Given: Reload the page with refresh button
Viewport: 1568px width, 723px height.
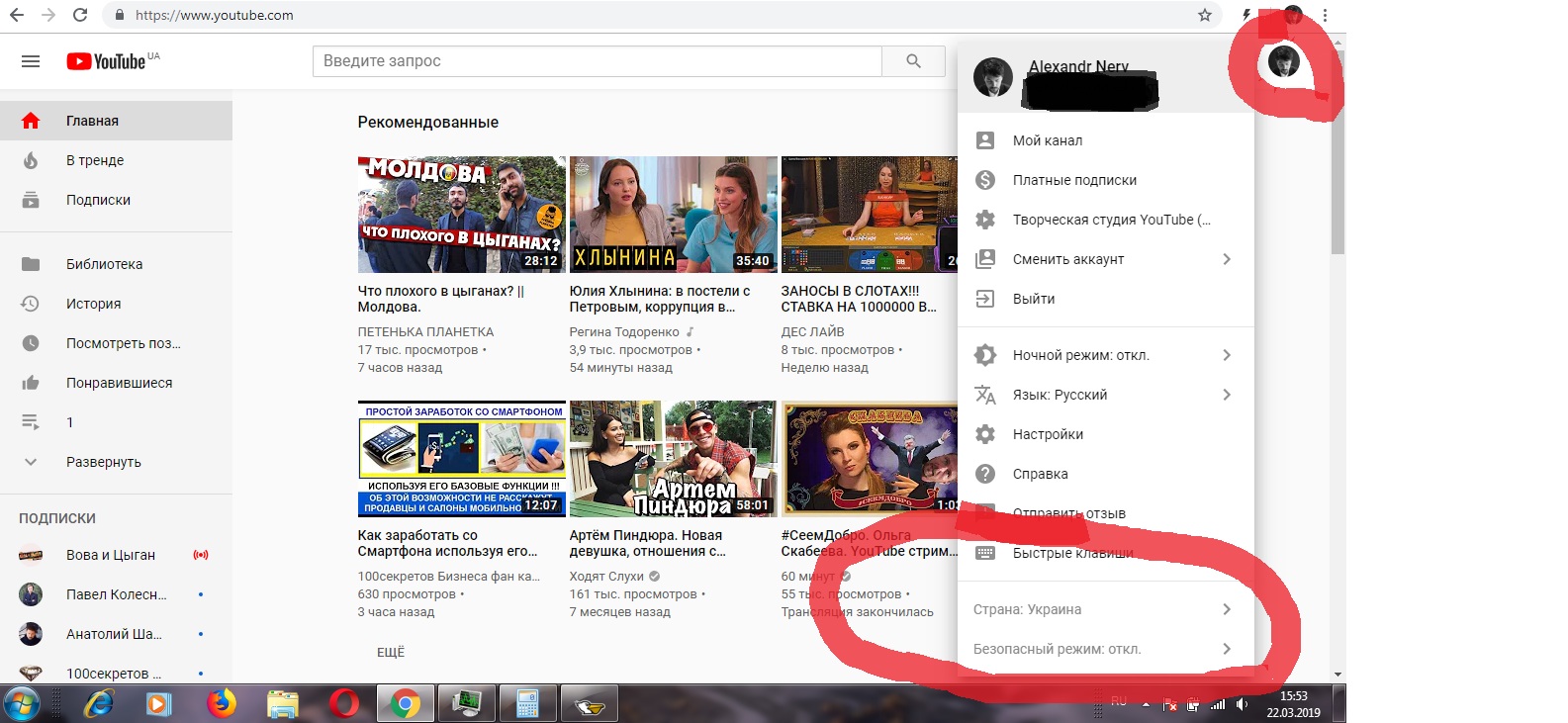Looking at the screenshot, I should tap(80, 15).
